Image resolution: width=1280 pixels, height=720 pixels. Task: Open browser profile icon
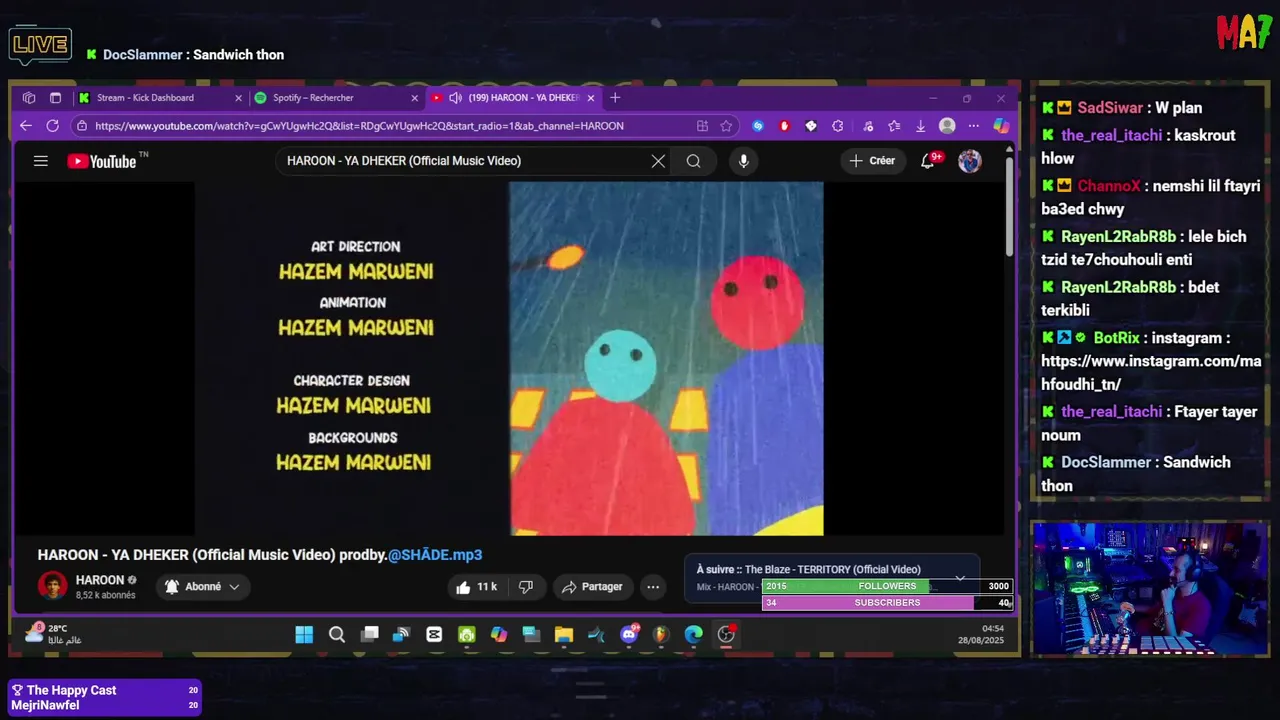coord(947,126)
